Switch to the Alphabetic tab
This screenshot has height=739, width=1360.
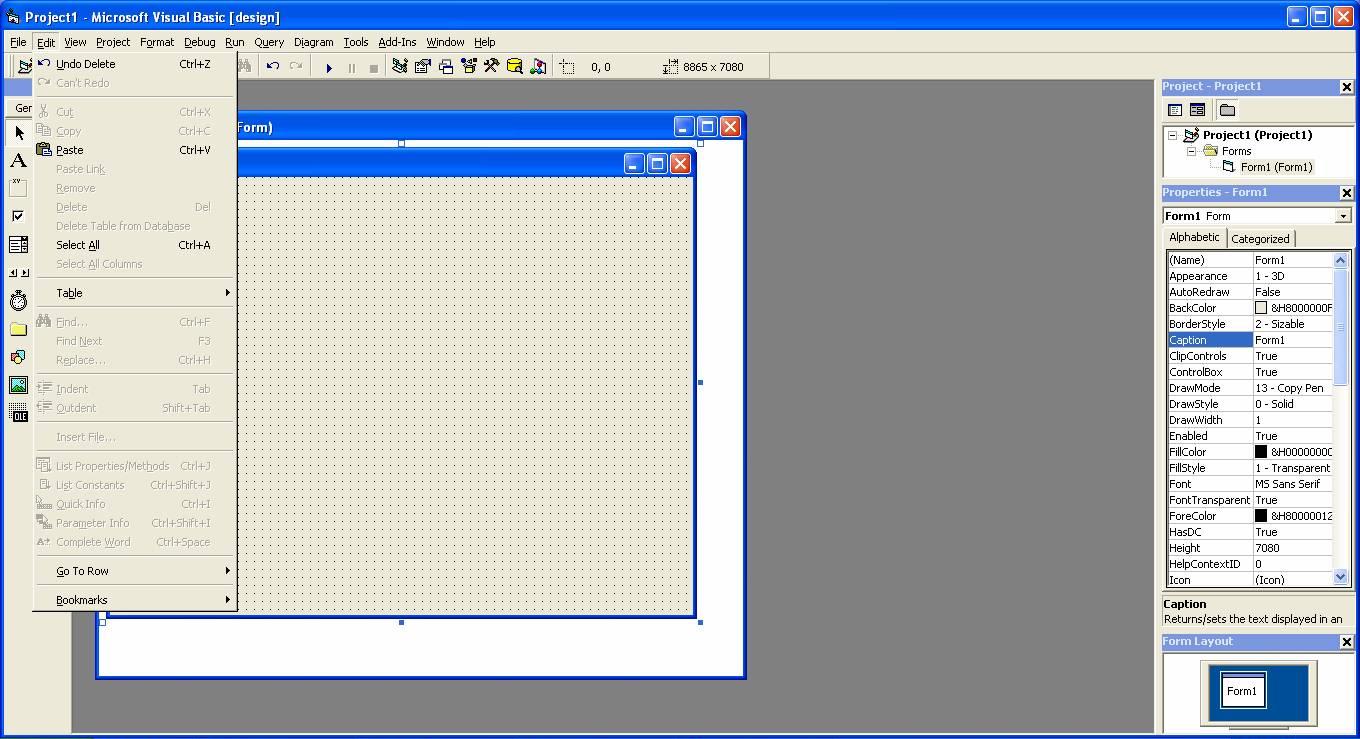pyautogui.click(x=1194, y=237)
